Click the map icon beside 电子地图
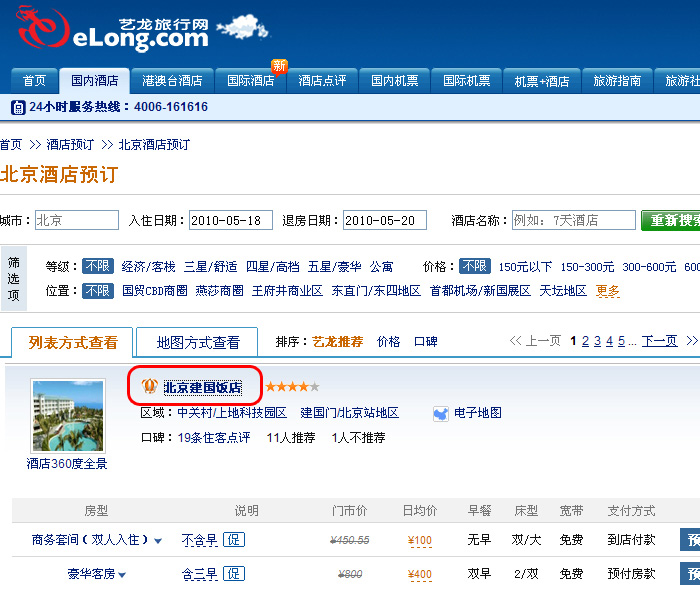Screen dimensions: 700x590 click(x=441, y=414)
